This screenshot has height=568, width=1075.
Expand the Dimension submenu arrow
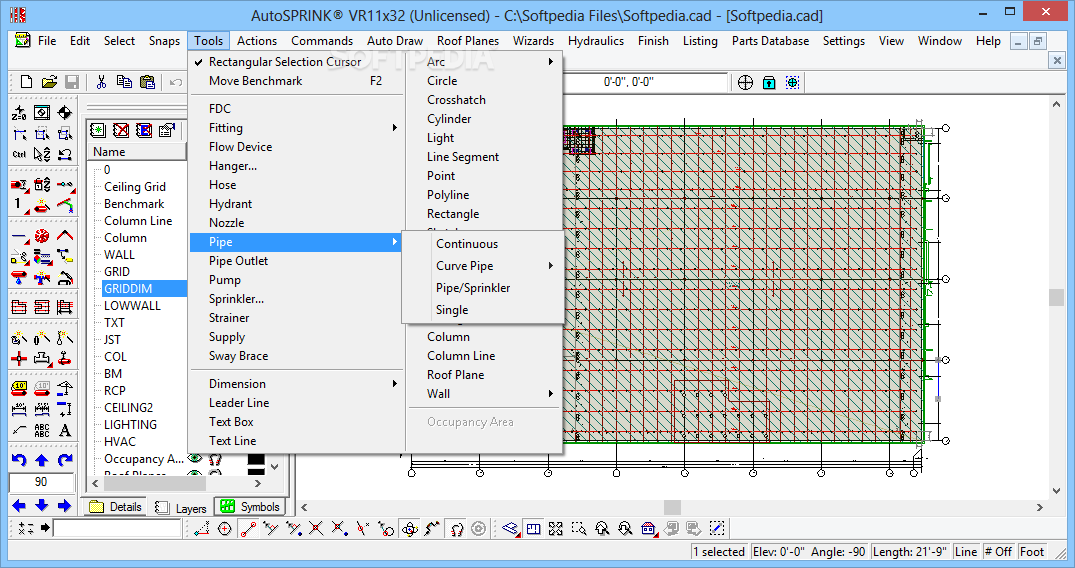click(x=395, y=383)
